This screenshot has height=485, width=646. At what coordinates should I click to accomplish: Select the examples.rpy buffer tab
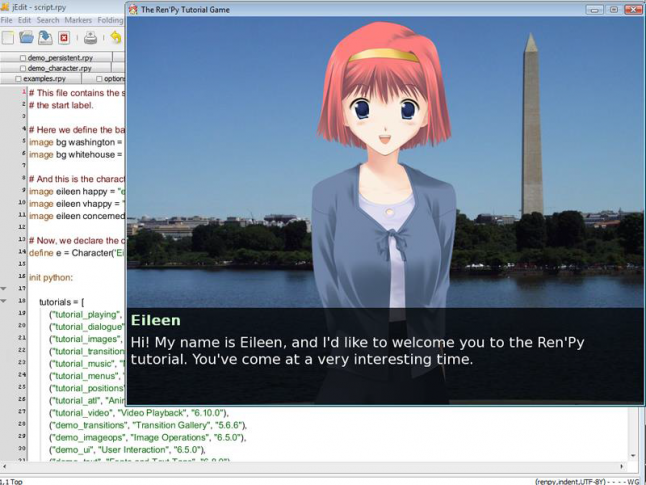click(x=44, y=78)
